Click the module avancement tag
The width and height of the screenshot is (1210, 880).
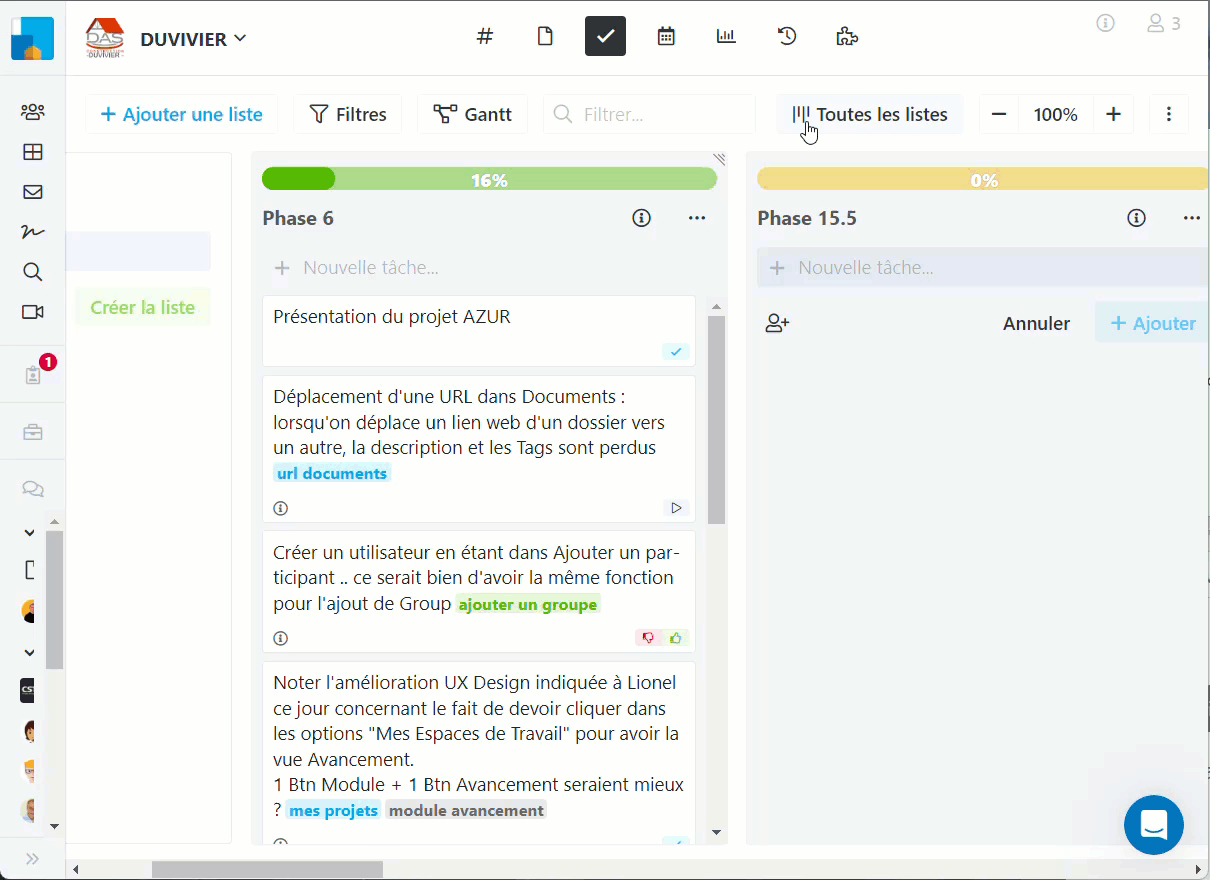click(466, 810)
